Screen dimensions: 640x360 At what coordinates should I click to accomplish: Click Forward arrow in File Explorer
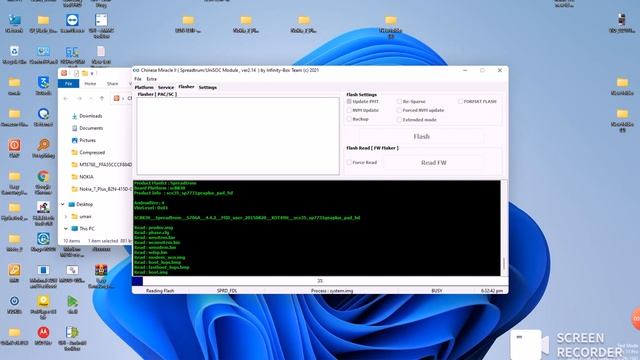pyautogui.click(x=80, y=98)
